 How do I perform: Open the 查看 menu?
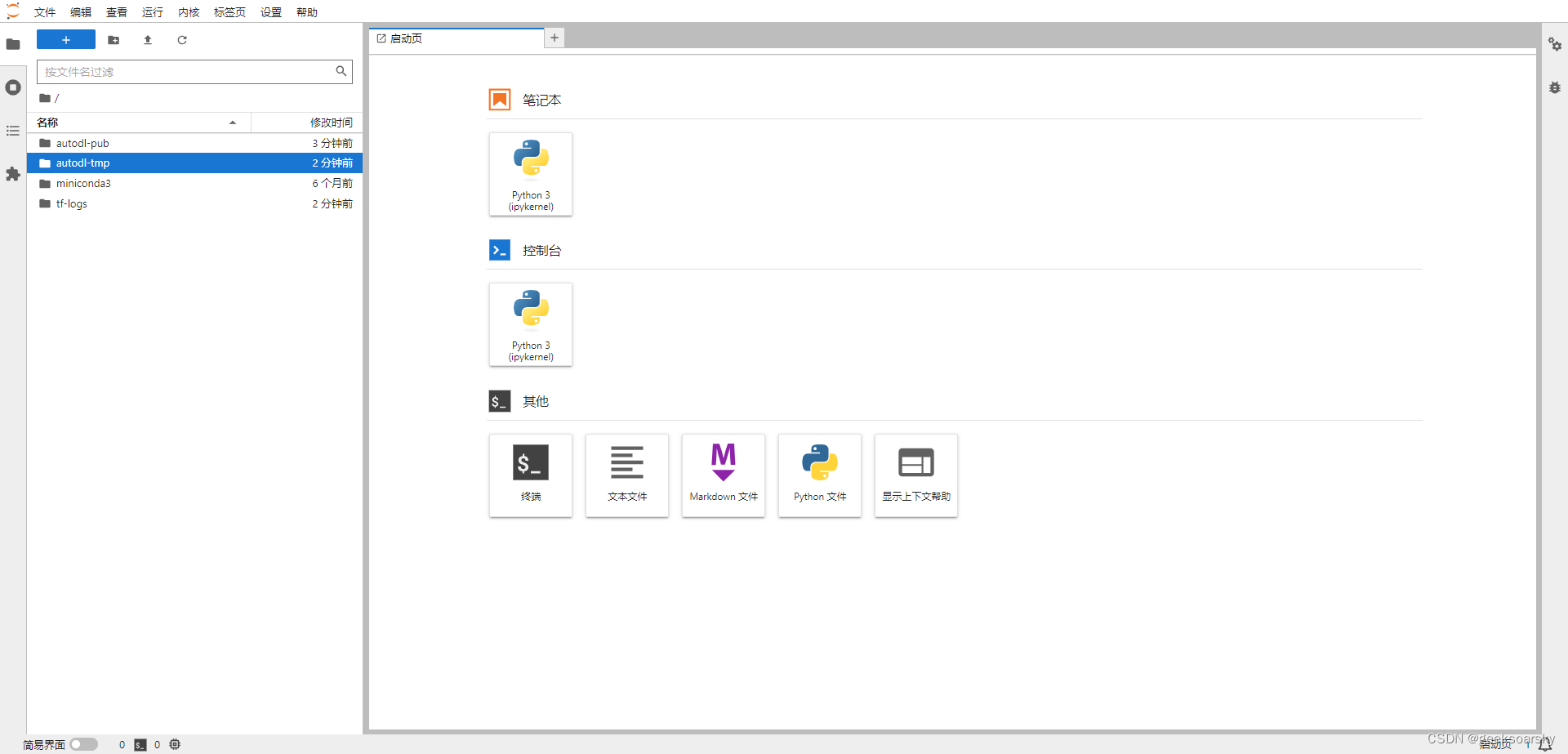[x=117, y=12]
